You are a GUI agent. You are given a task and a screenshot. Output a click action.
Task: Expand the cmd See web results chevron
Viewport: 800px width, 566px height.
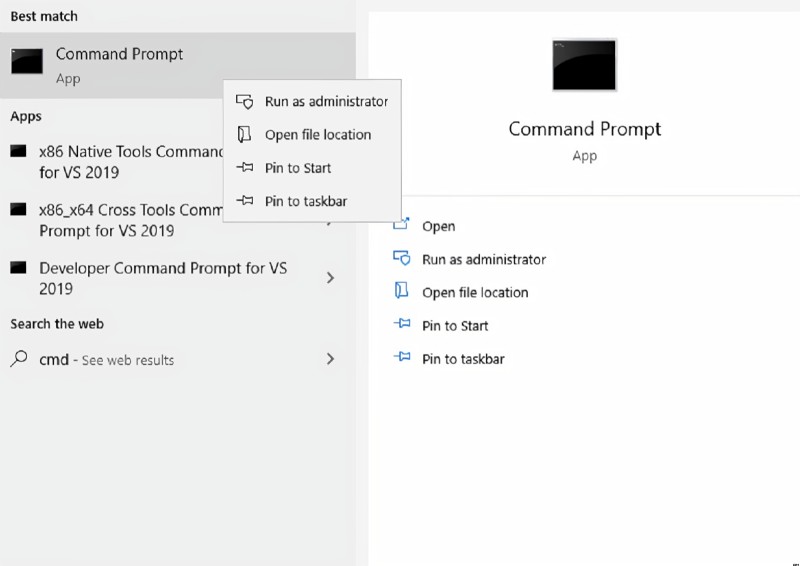pyautogui.click(x=330, y=359)
